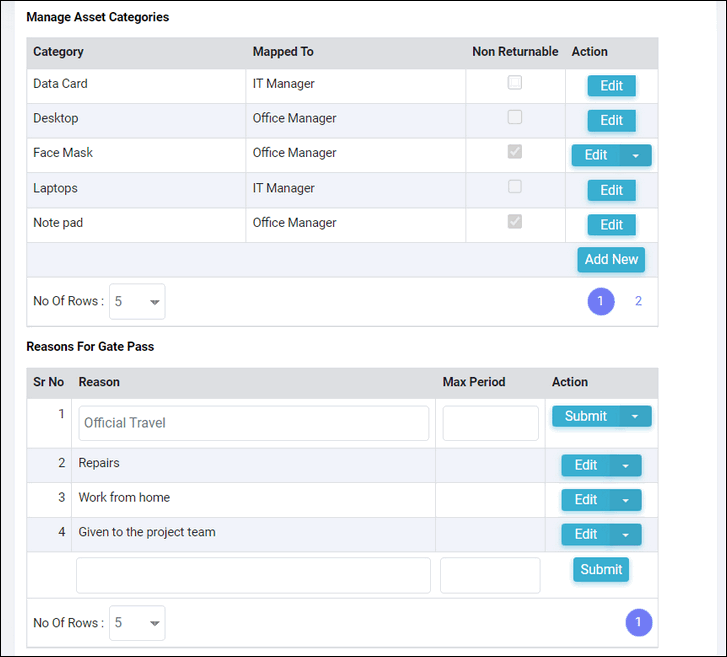Click the Official Travel reason input field
The width and height of the screenshot is (727, 657).
254,423
